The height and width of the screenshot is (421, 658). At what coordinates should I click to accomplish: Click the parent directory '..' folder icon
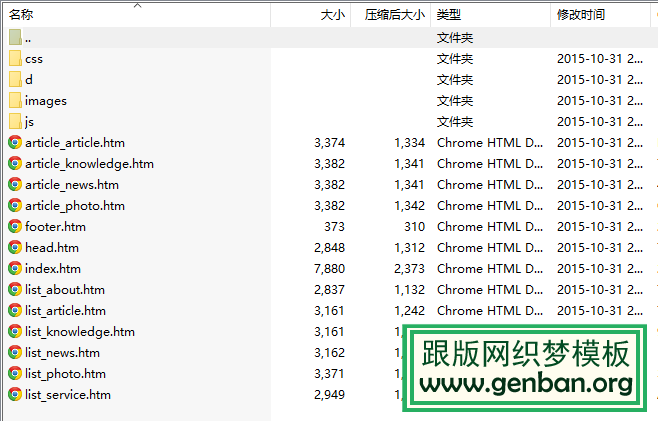point(15,37)
